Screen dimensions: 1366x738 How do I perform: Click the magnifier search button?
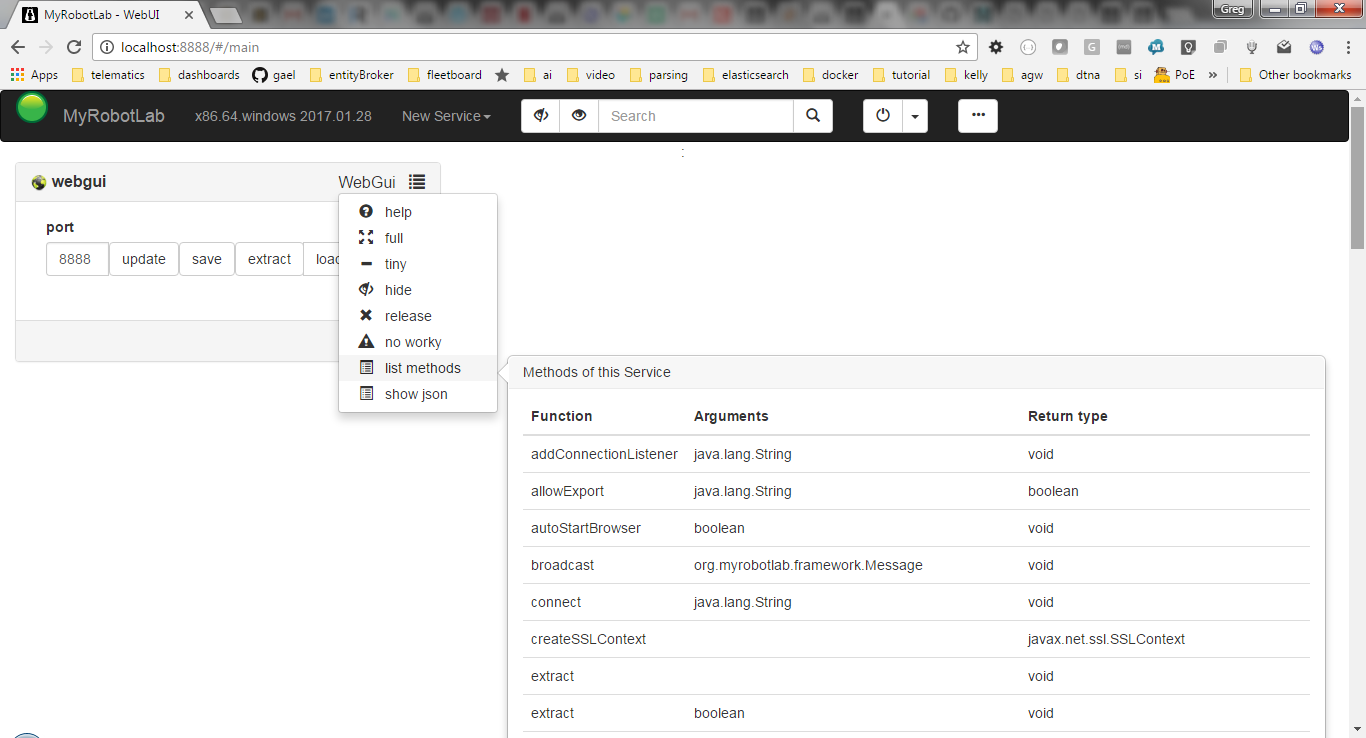[x=813, y=116]
